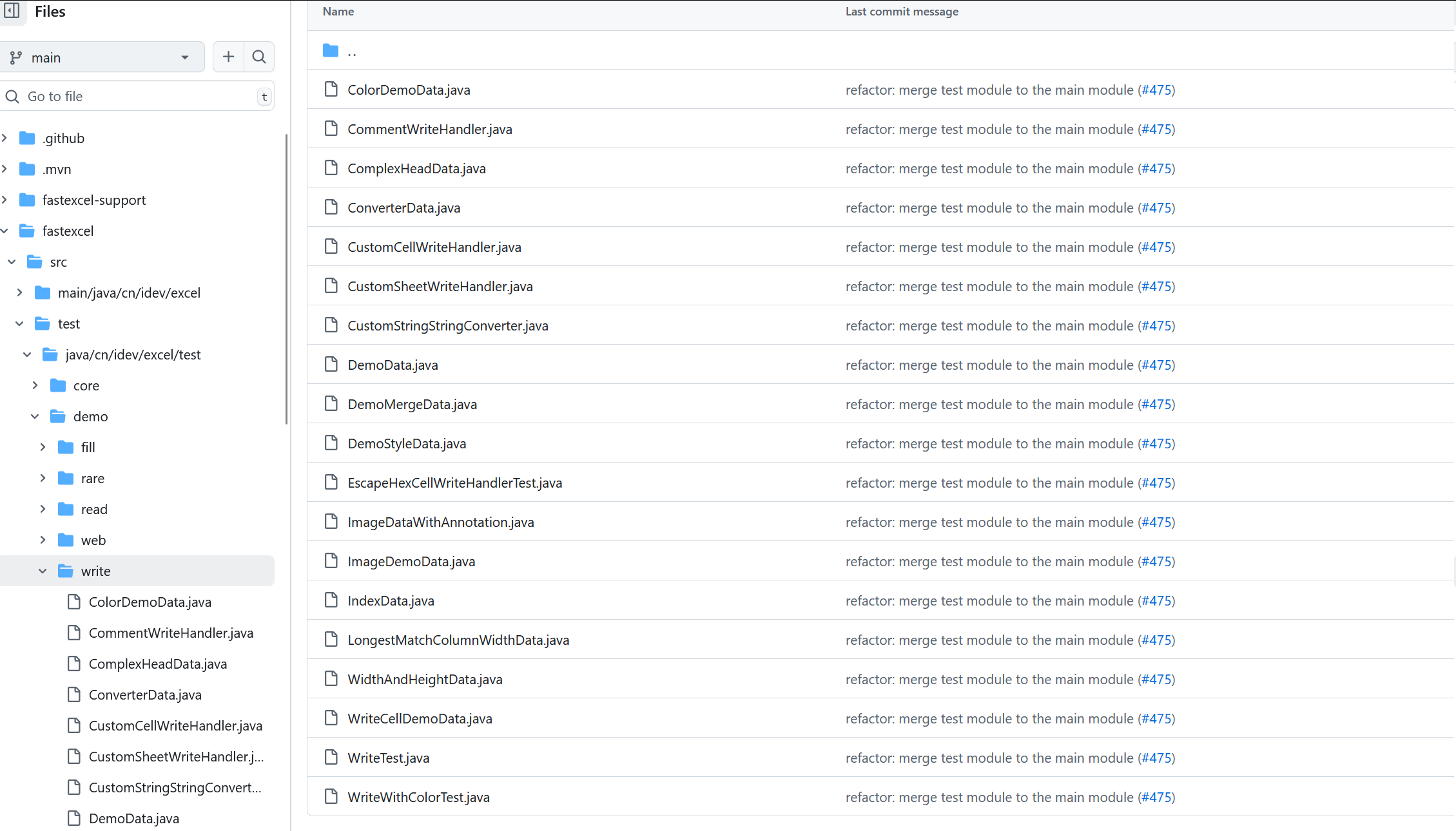This screenshot has height=831, width=1456.
Task: Open commit message for IndexData.java row
Action: coord(989,601)
